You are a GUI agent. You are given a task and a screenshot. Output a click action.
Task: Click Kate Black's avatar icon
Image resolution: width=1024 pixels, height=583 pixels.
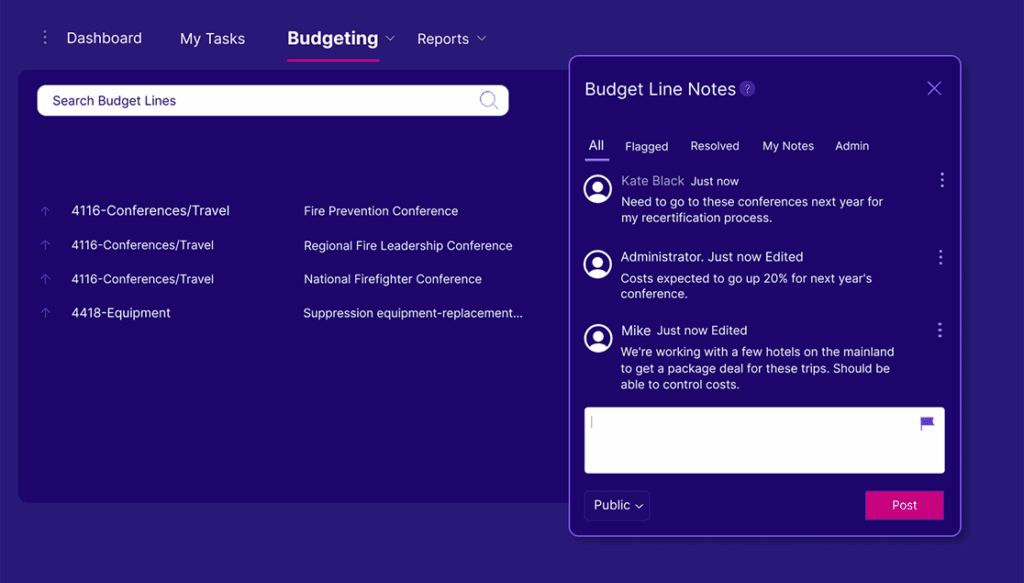(x=598, y=188)
